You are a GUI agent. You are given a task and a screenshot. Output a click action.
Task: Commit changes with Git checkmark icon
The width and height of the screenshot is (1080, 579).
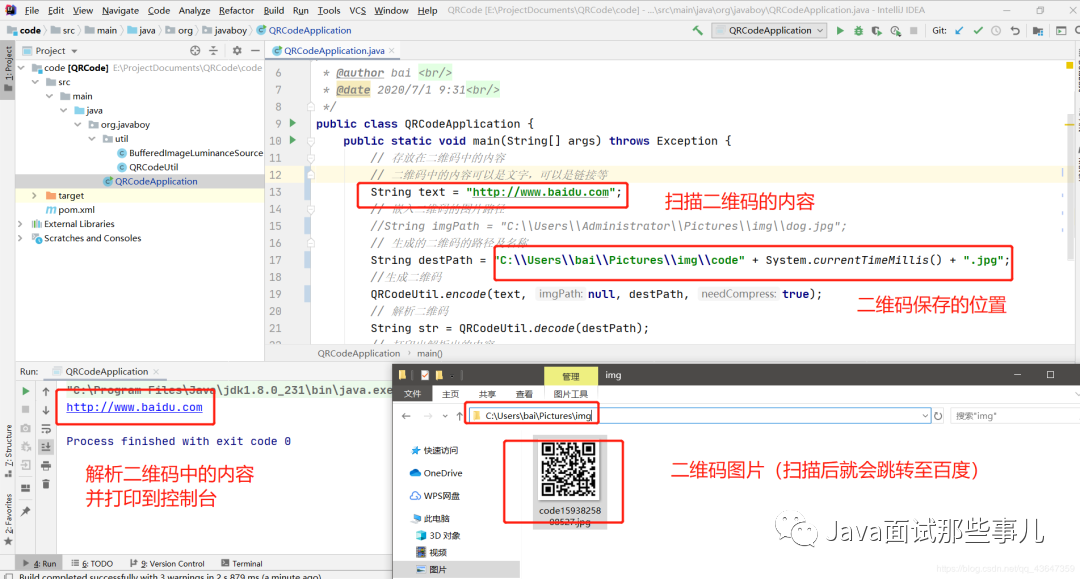point(977,30)
